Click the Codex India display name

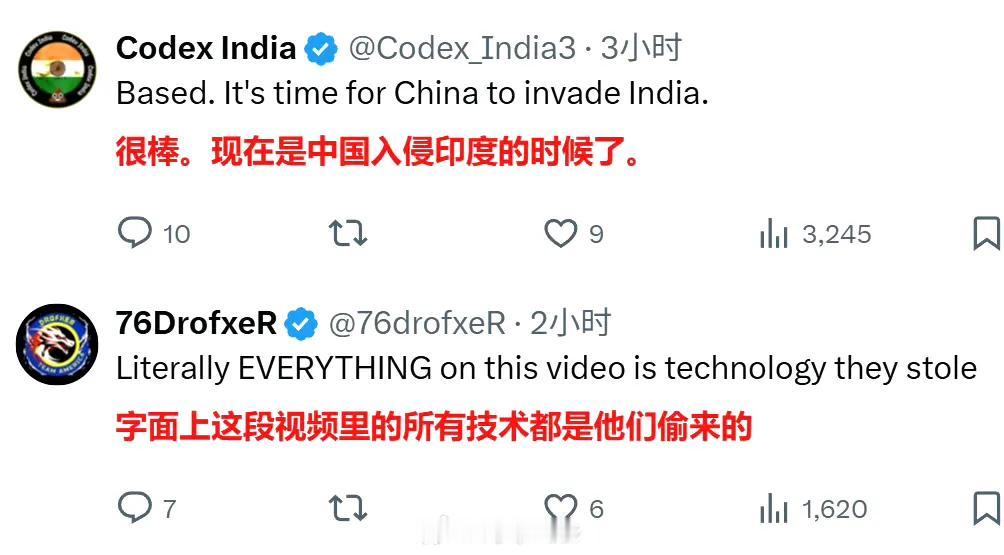coord(206,48)
